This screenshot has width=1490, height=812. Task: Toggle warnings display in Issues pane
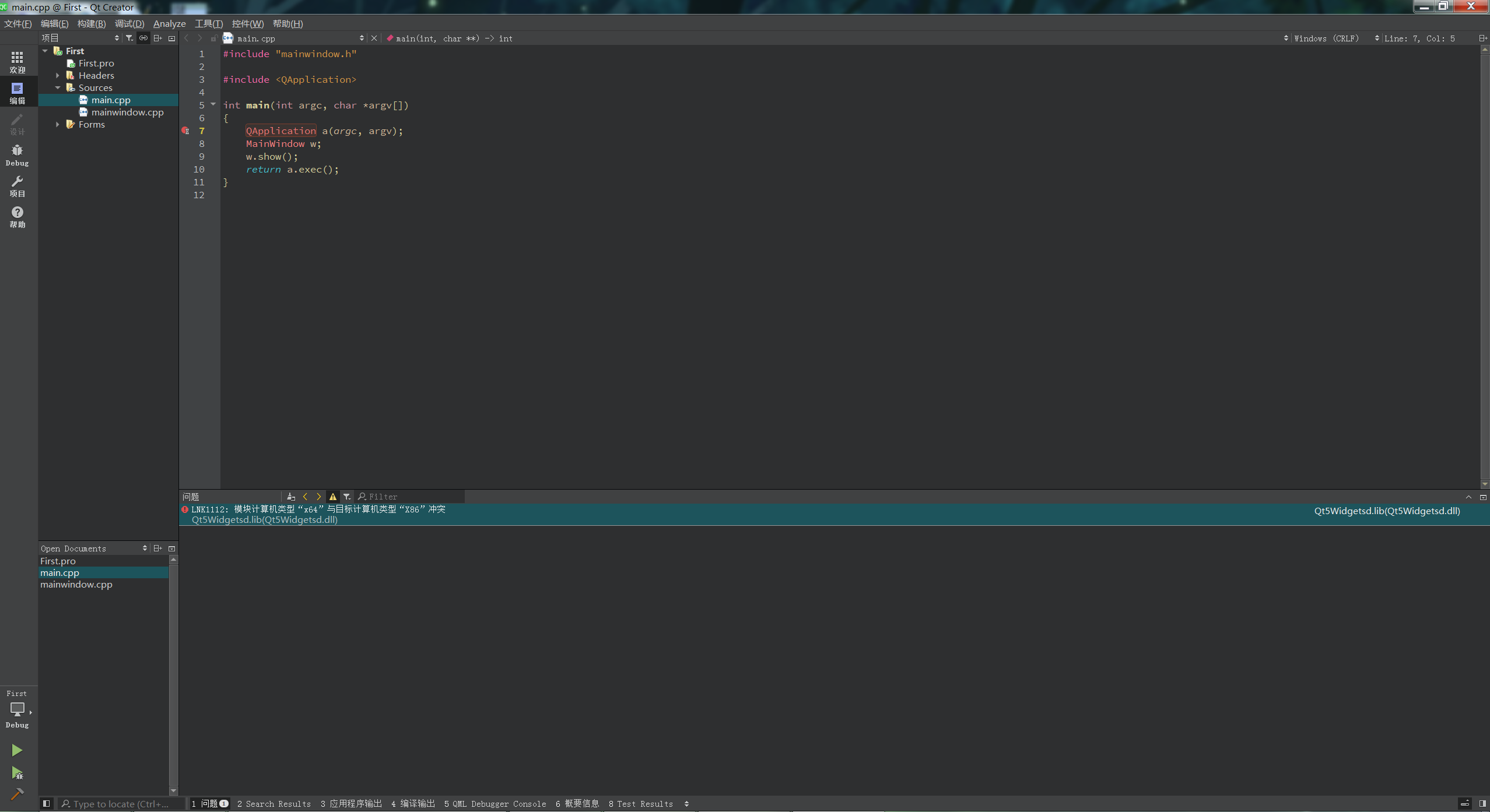click(x=333, y=497)
